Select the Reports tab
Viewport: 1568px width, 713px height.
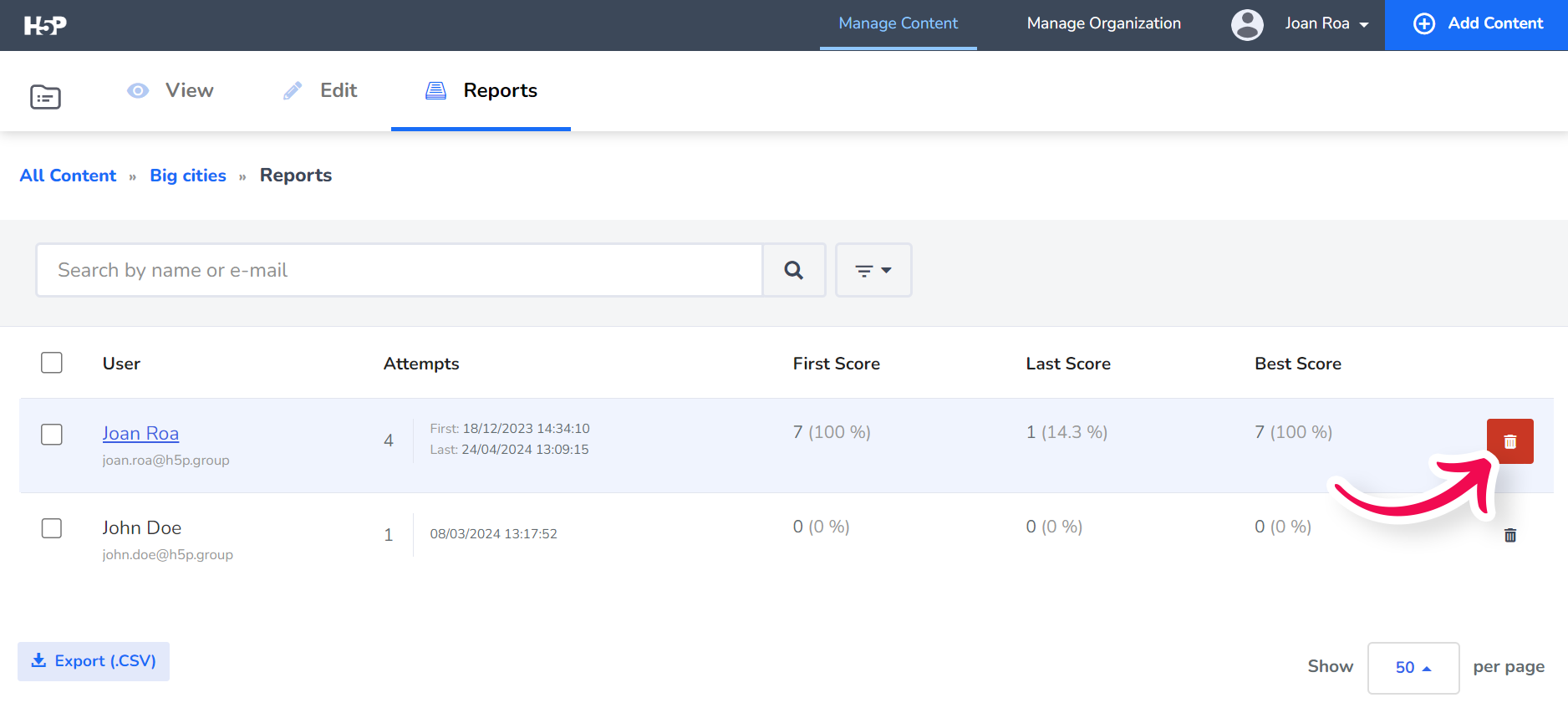(x=481, y=90)
